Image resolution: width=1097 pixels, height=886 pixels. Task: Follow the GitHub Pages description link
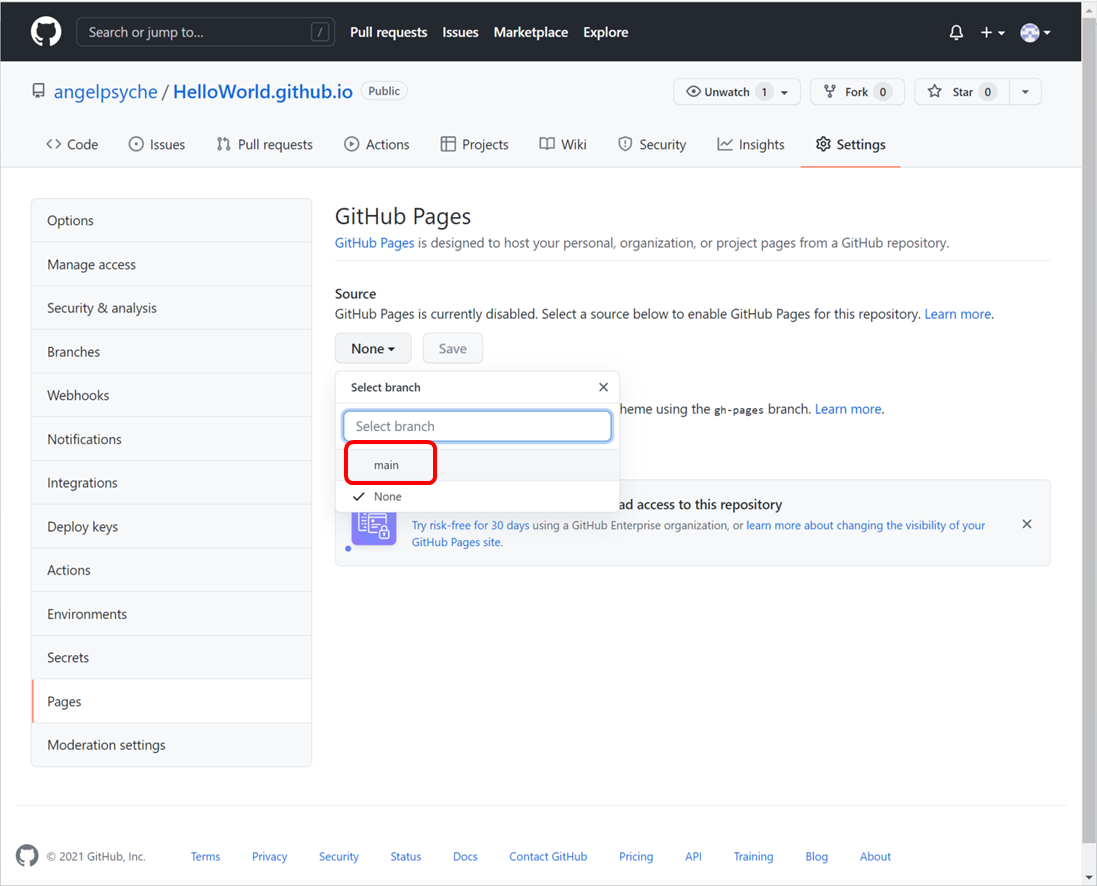374,243
